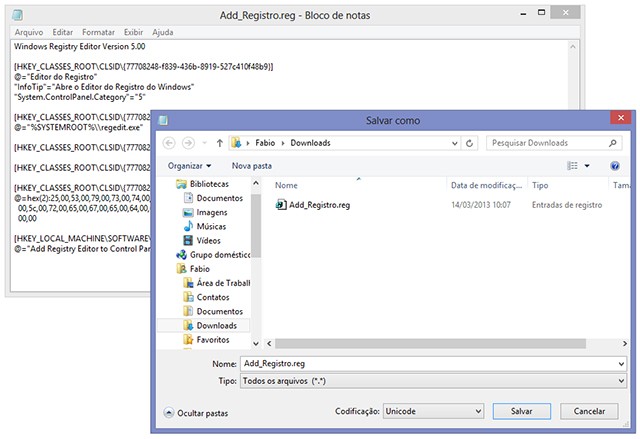Go up one folder level
The height and width of the screenshot is (439, 640).
[x=219, y=143]
